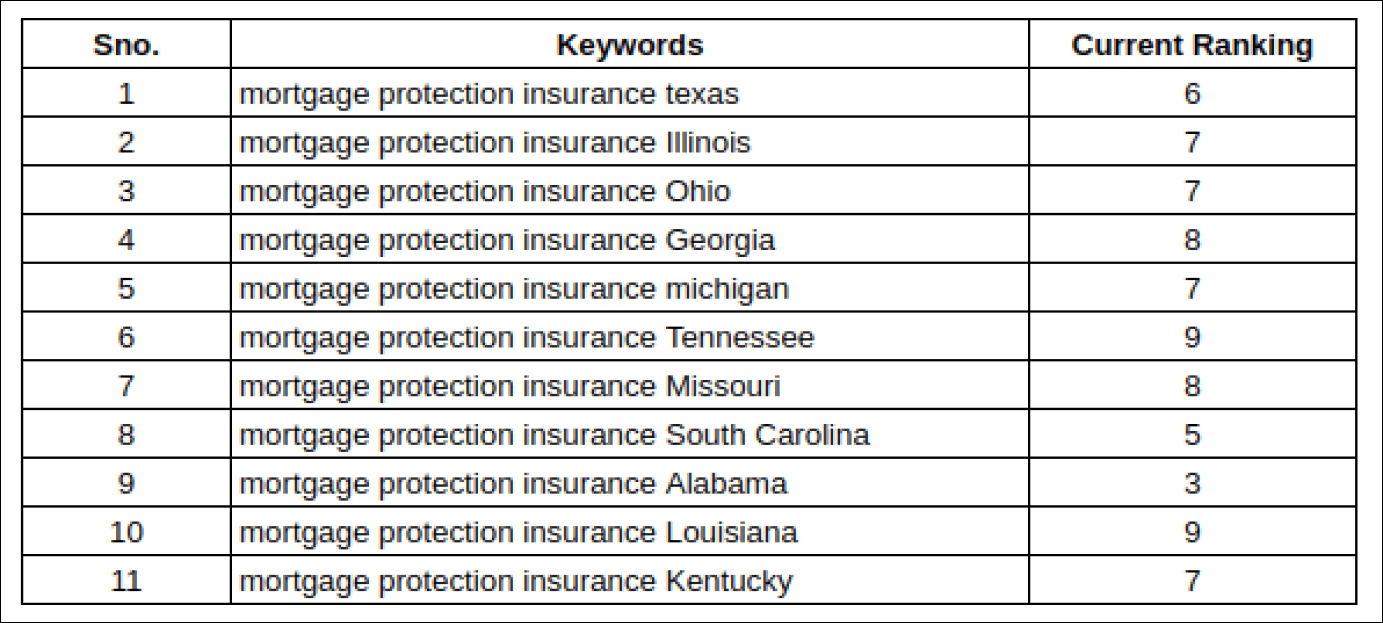Viewport: 1383px width, 623px height.
Task: Click serial number 11 cell
Action: (126, 581)
